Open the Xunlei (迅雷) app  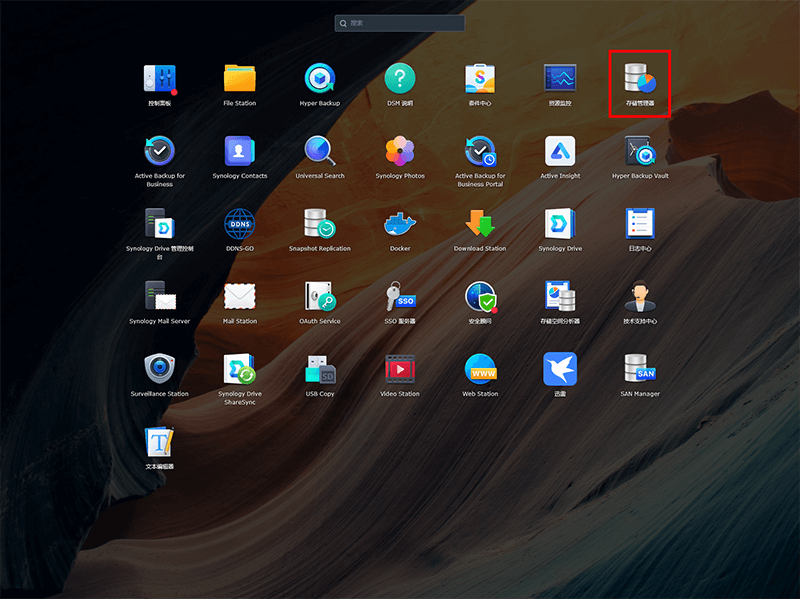(x=560, y=369)
